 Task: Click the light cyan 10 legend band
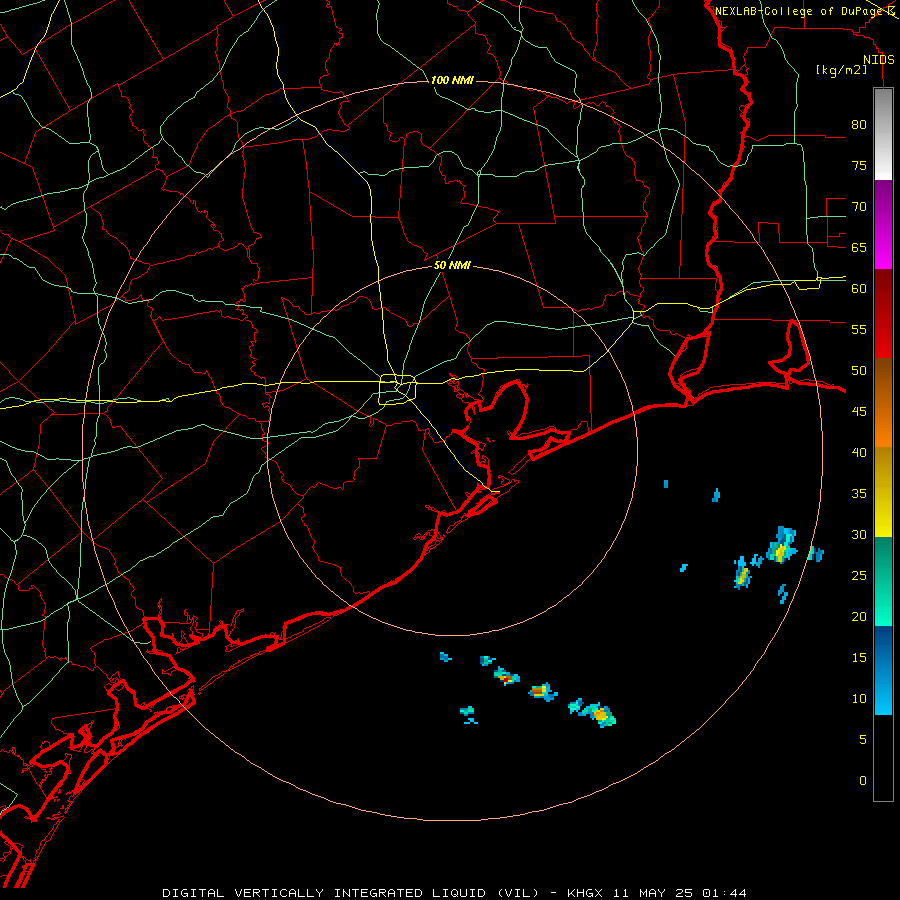(x=883, y=695)
